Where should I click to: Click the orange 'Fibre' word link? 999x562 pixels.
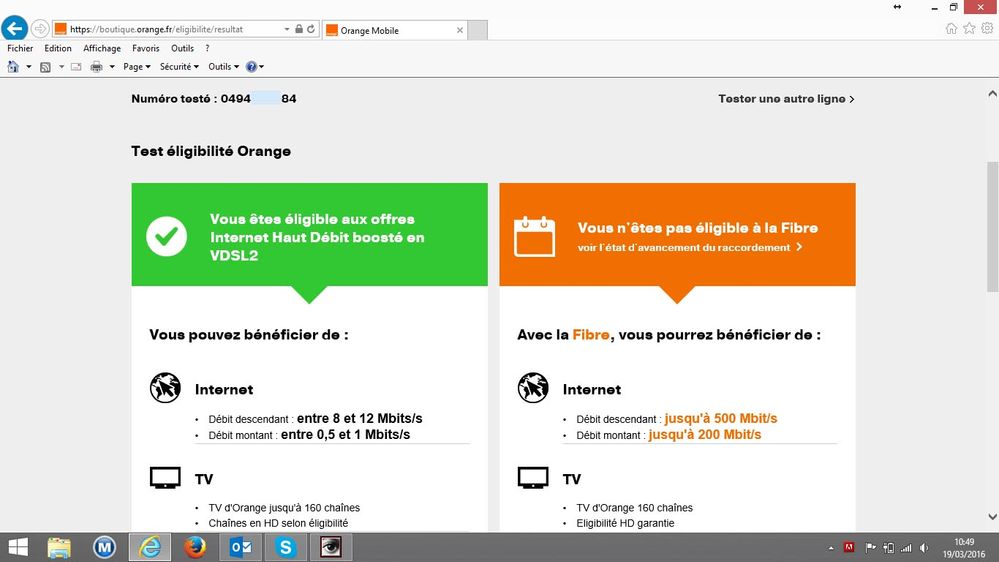(591, 335)
